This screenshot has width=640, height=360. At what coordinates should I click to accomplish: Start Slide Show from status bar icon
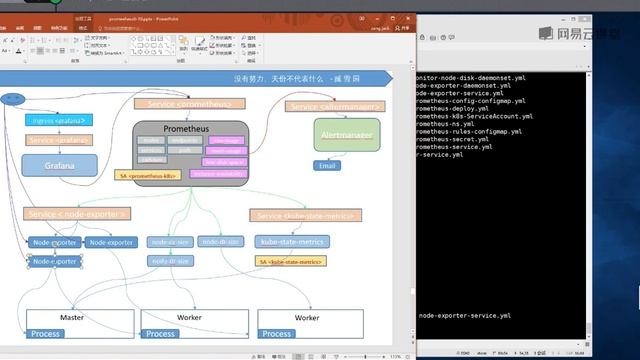pos(336,357)
